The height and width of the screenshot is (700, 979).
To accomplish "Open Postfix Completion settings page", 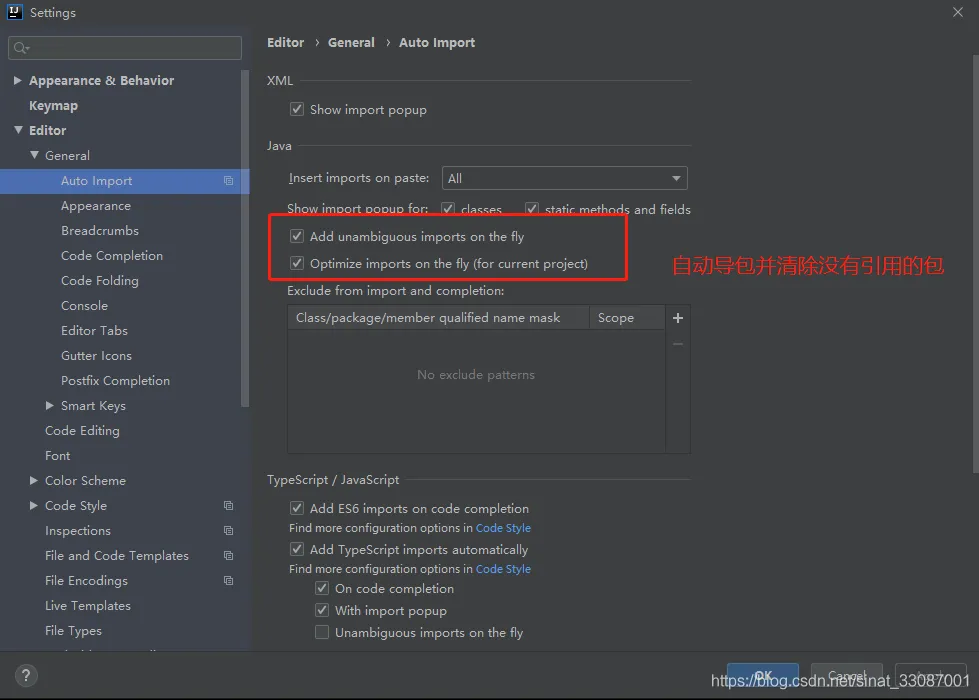I will (x=115, y=380).
